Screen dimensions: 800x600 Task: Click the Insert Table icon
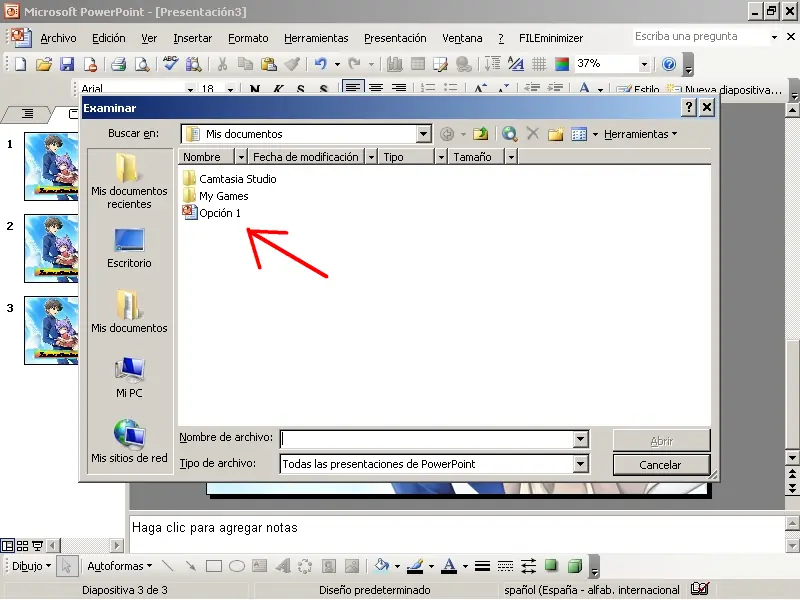[417, 64]
